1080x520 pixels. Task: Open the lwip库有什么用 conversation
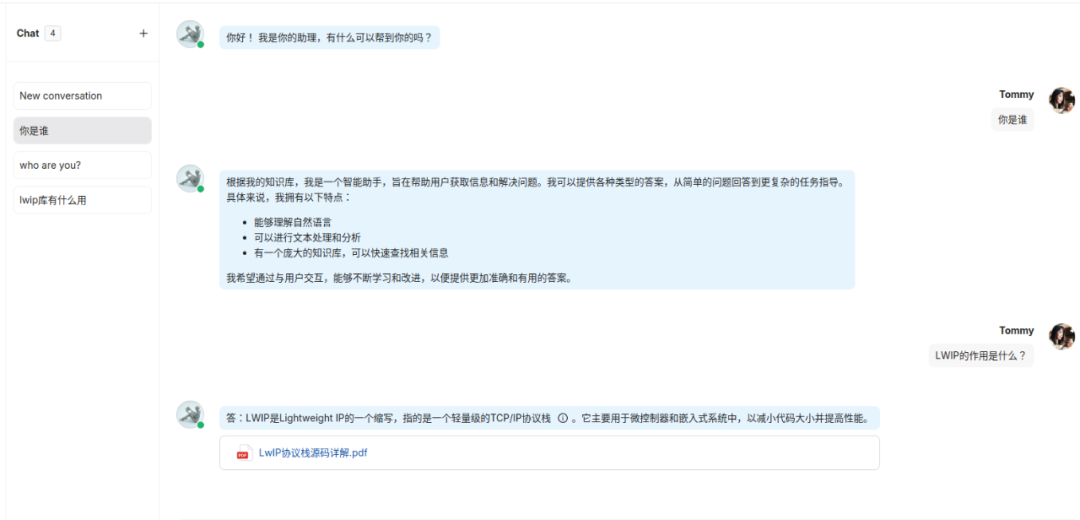click(x=83, y=200)
